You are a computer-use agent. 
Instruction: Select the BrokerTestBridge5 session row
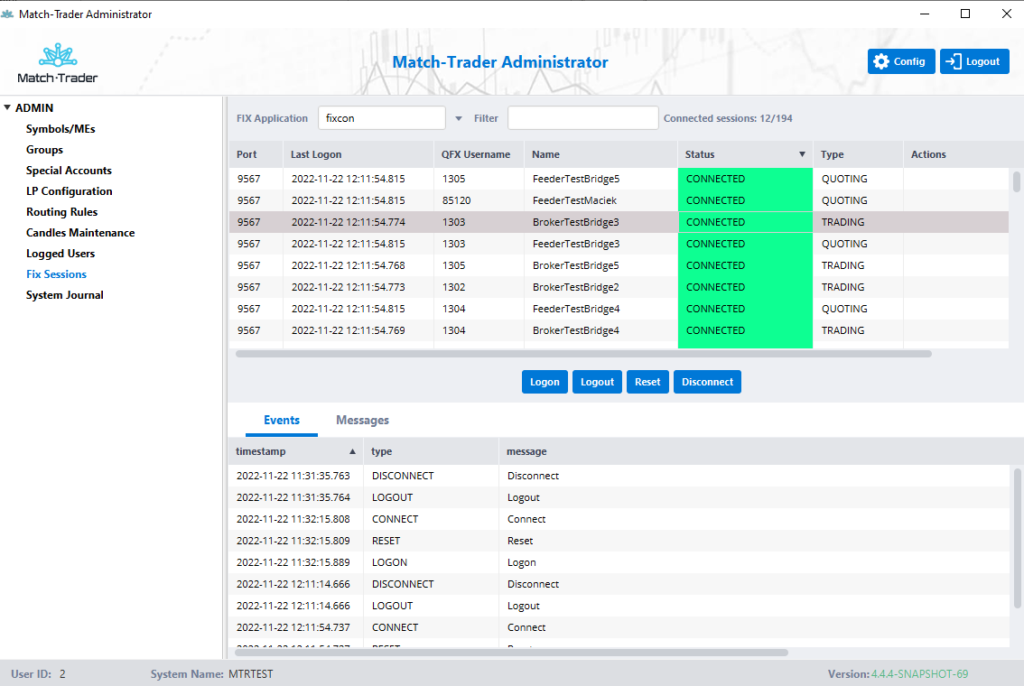619,265
